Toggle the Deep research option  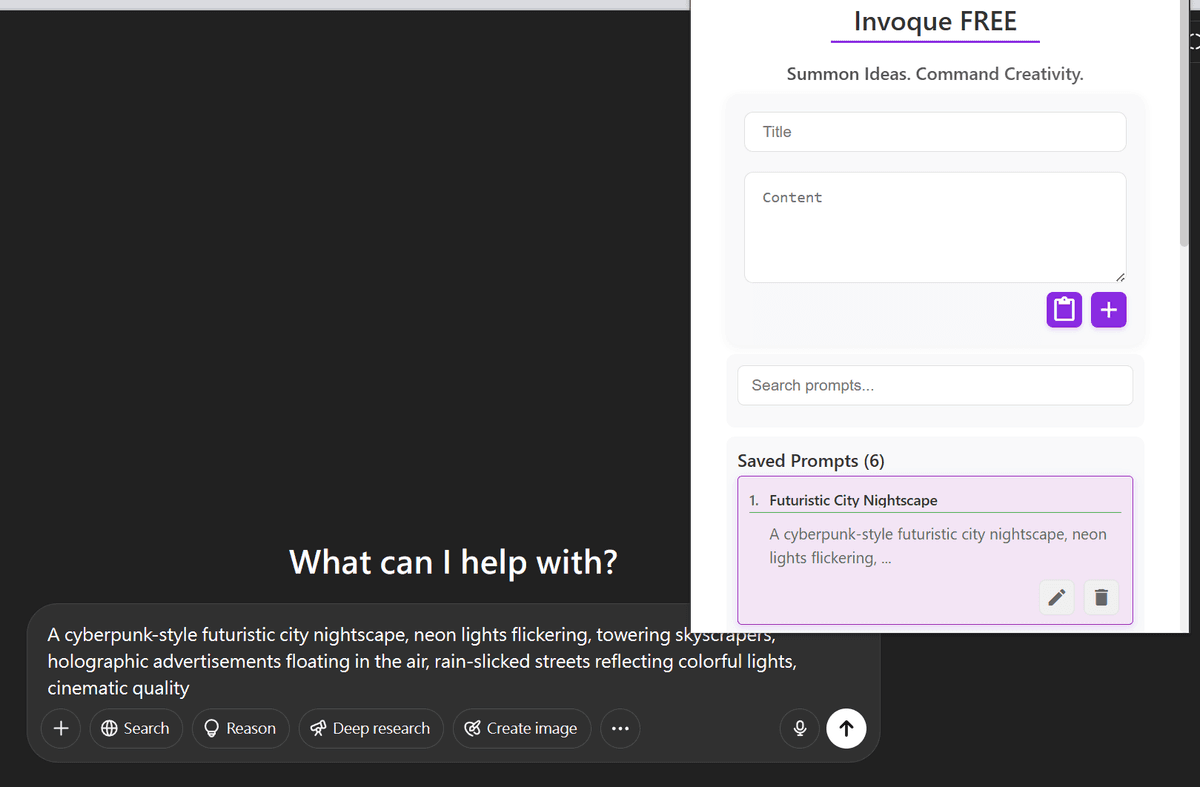click(371, 728)
